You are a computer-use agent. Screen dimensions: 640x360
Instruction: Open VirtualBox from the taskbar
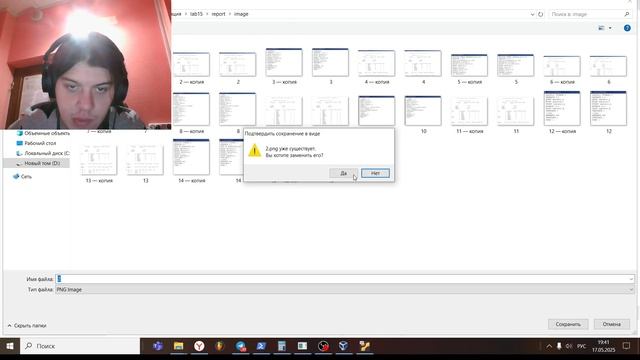coord(343,346)
